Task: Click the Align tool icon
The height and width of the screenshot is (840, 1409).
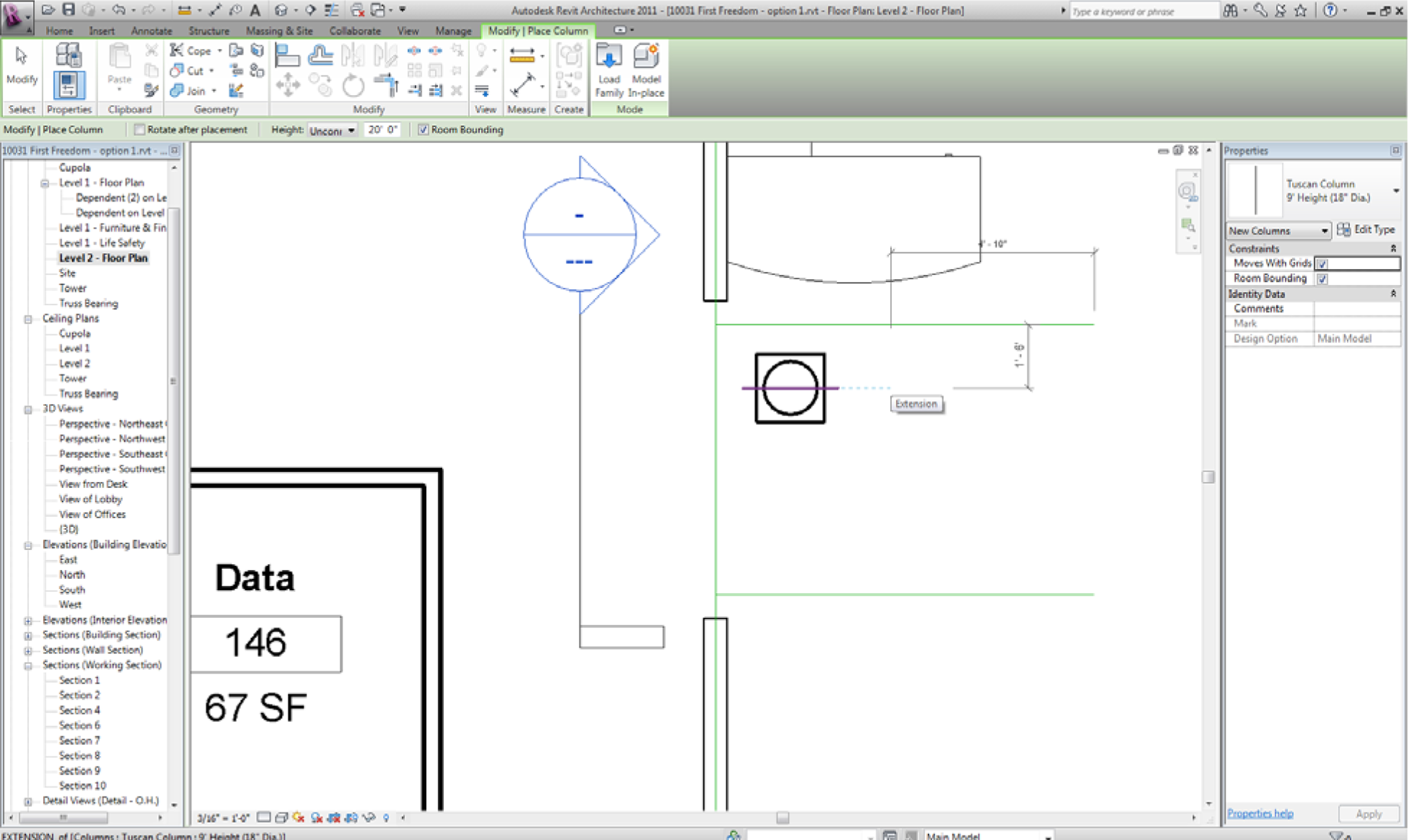Action: pyautogui.click(x=287, y=55)
